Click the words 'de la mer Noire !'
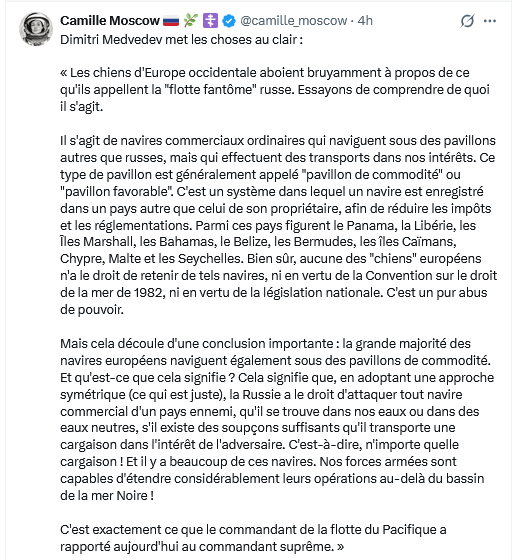 click(x=107, y=496)
